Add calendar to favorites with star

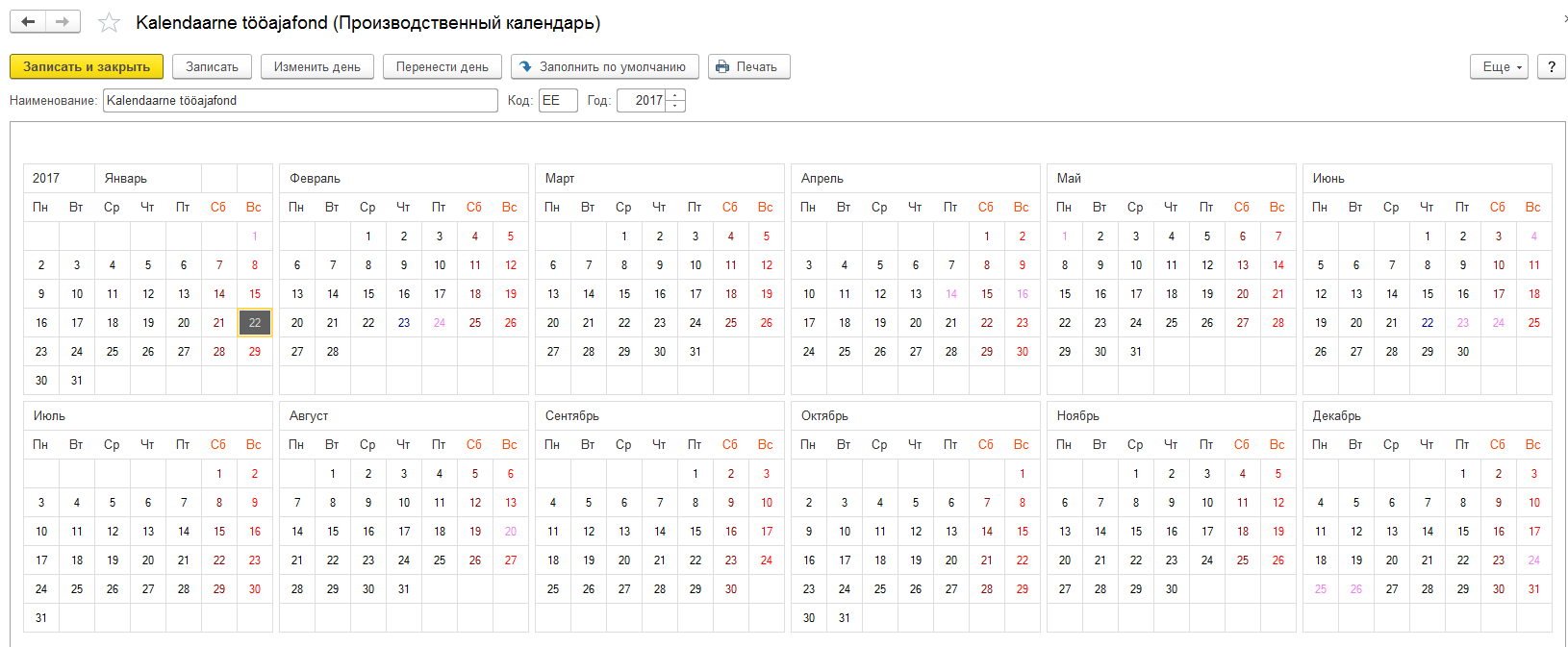tap(110, 23)
